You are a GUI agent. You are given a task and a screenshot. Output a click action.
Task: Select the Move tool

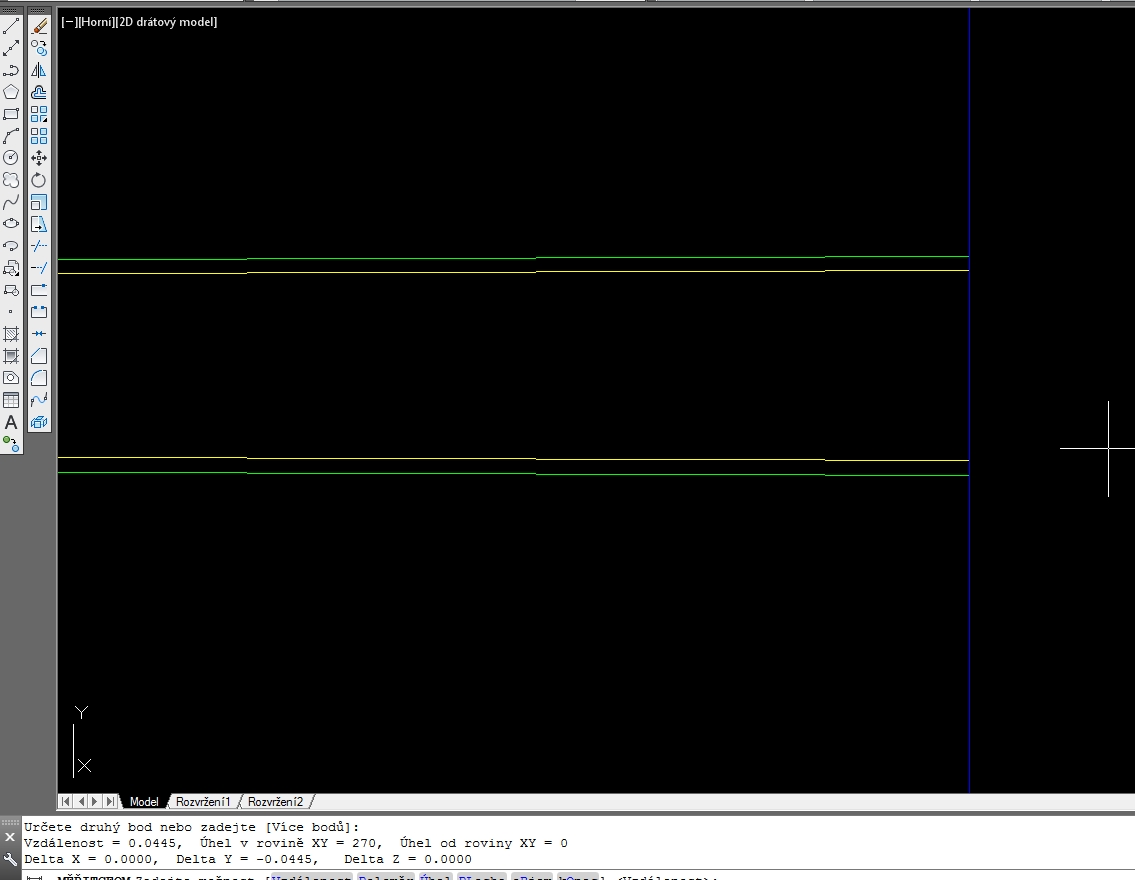pyautogui.click(x=39, y=158)
